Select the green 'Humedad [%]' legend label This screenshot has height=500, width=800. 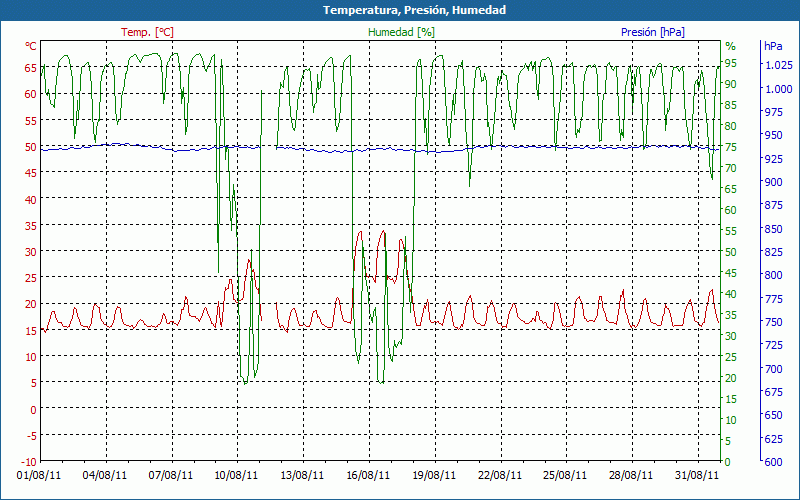point(402,32)
